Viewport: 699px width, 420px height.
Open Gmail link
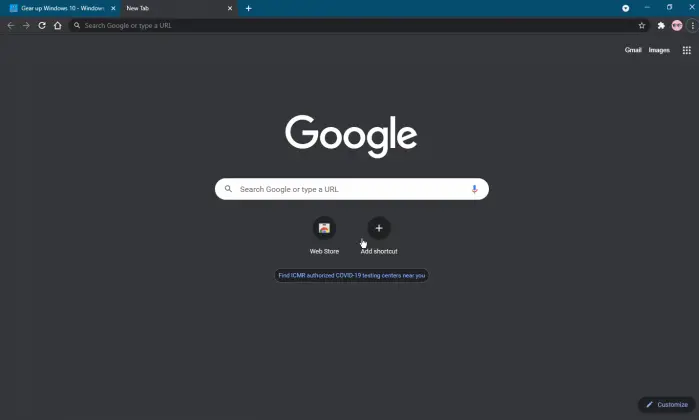point(633,50)
